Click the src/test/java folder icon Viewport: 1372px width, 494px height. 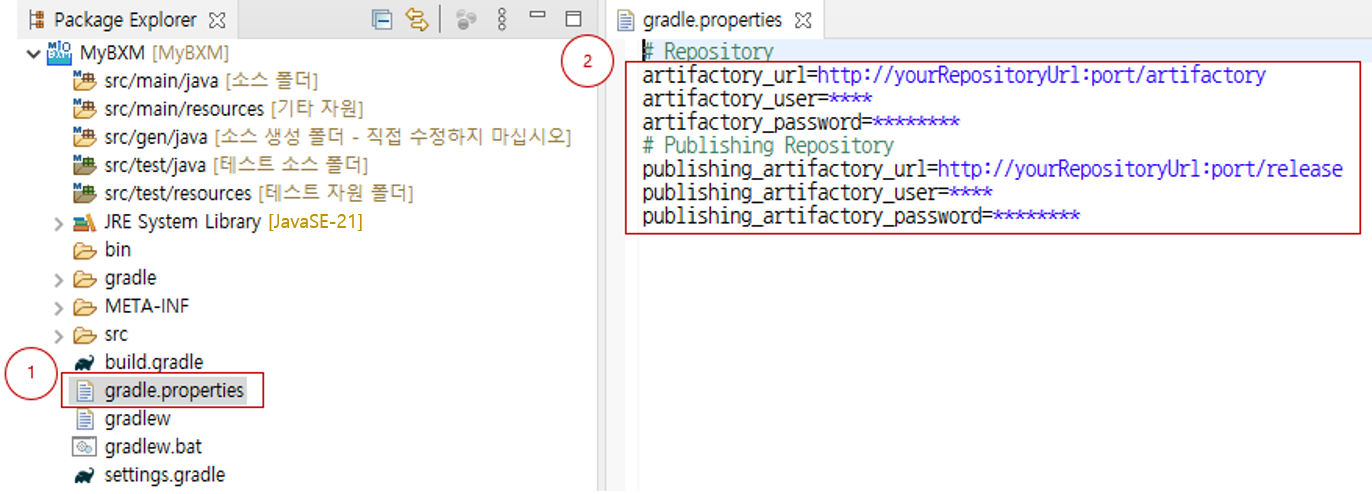(x=85, y=164)
